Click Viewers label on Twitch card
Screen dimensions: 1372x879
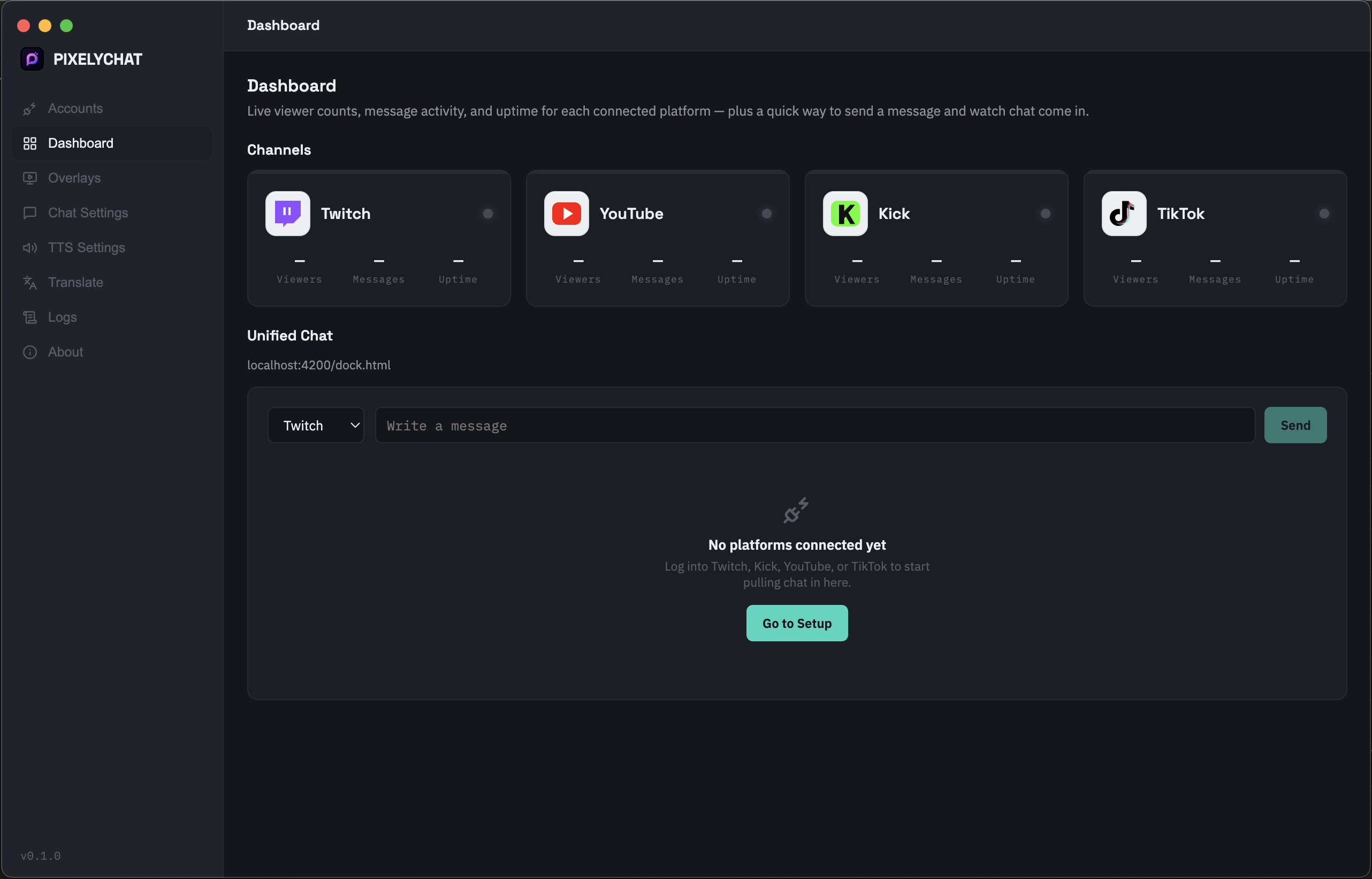tap(300, 279)
